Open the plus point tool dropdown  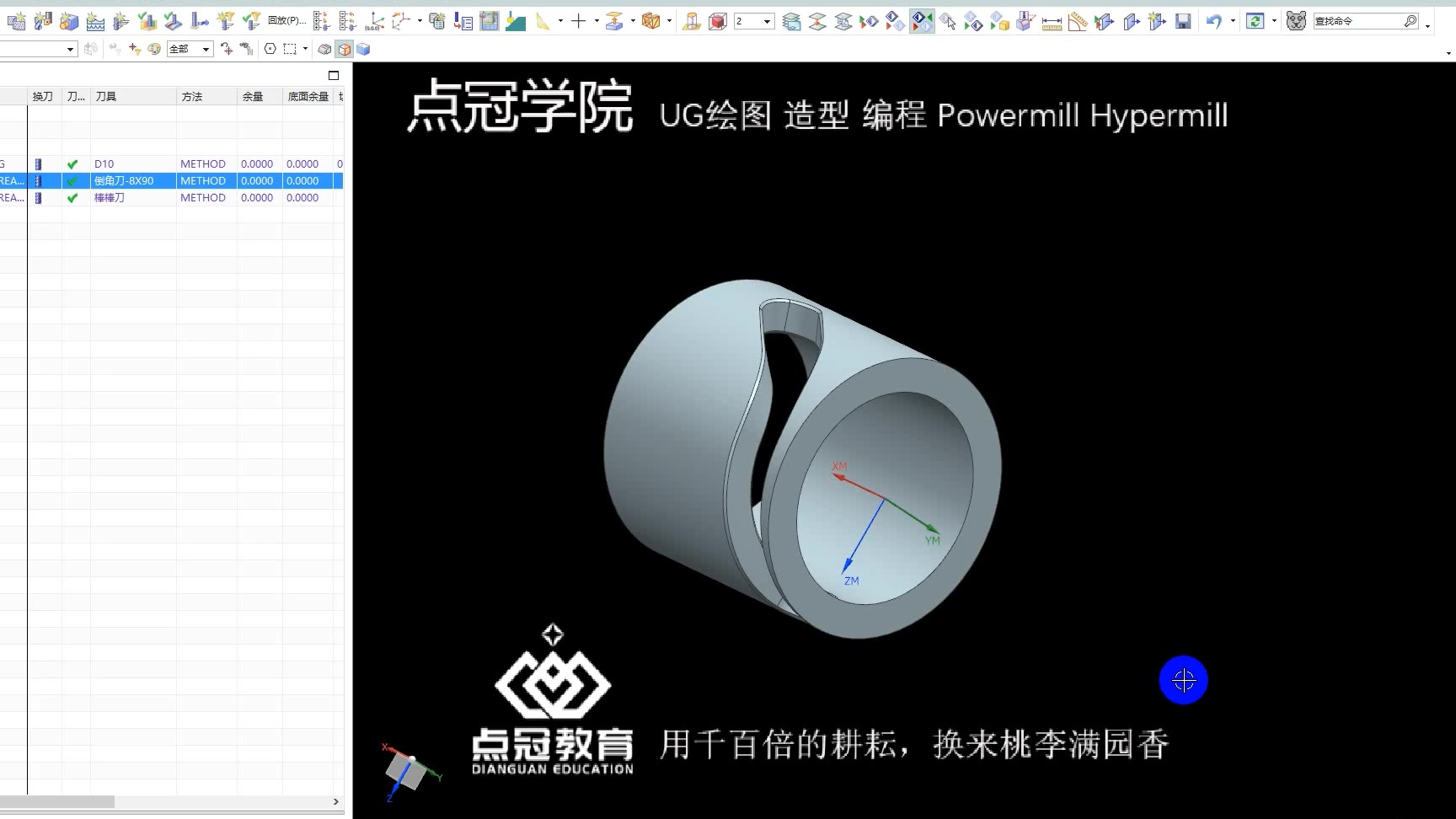(x=597, y=21)
